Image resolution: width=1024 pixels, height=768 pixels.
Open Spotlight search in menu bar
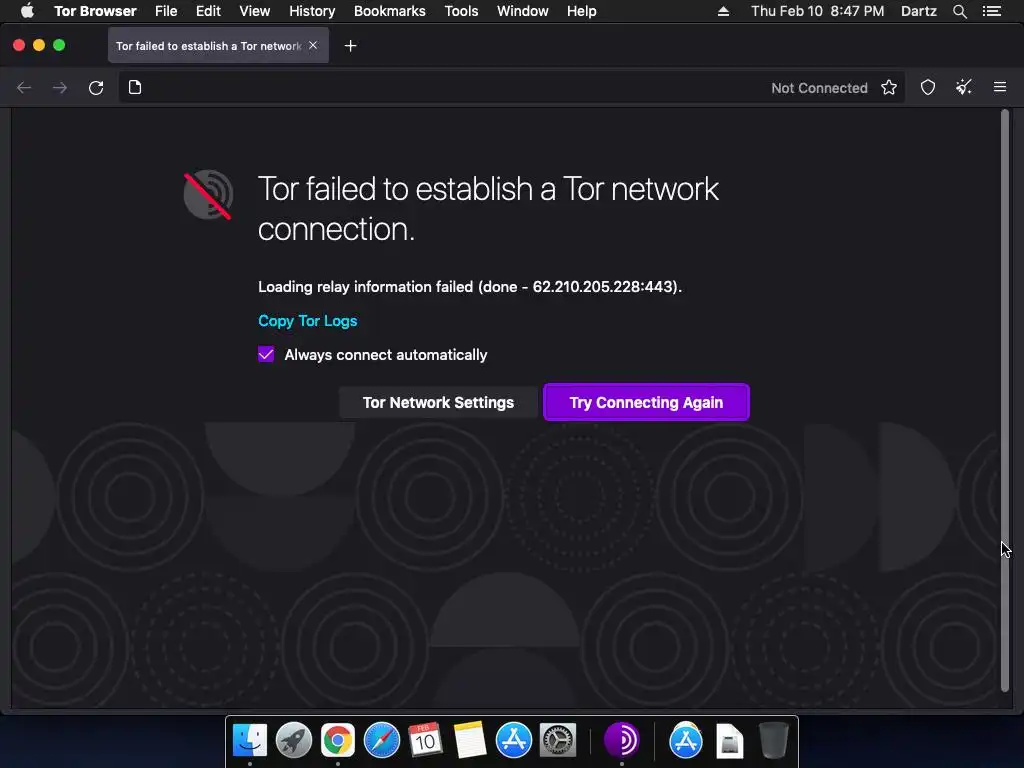pos(959,11)
